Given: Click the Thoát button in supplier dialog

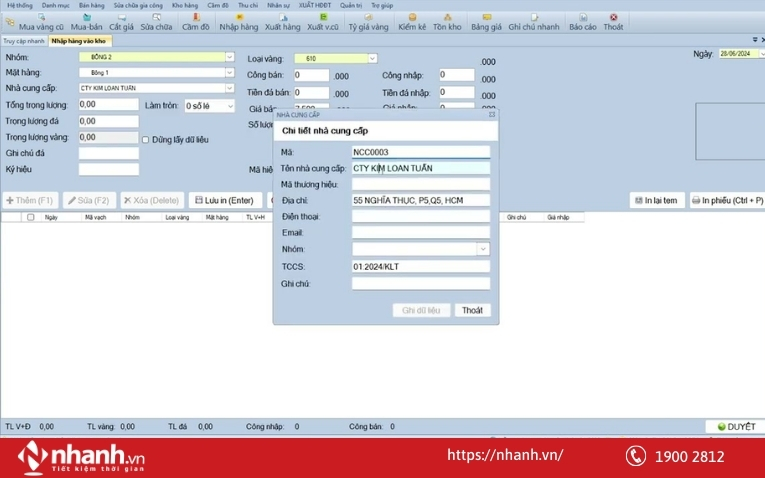Looking at the screenshot, I should click(472, 310).
